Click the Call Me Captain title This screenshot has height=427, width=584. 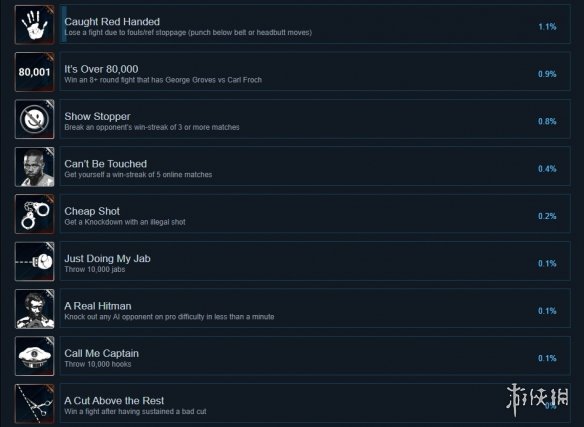click(101, 353)
